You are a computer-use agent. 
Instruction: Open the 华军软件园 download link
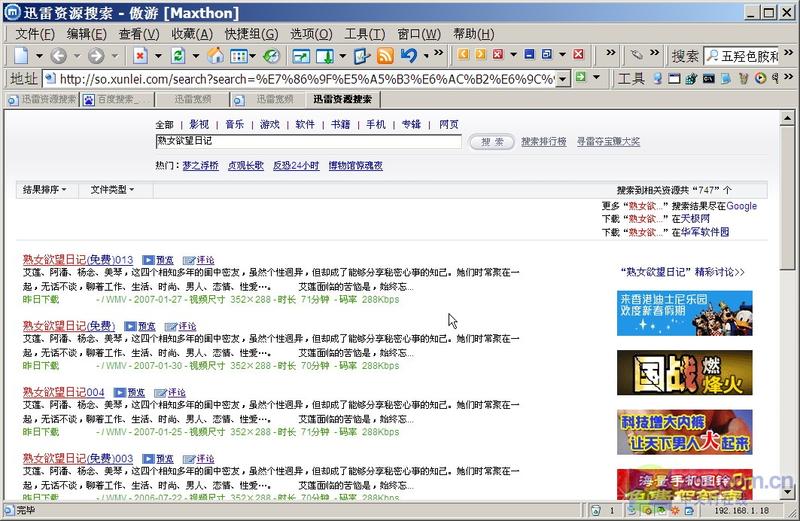click(705, 232)
